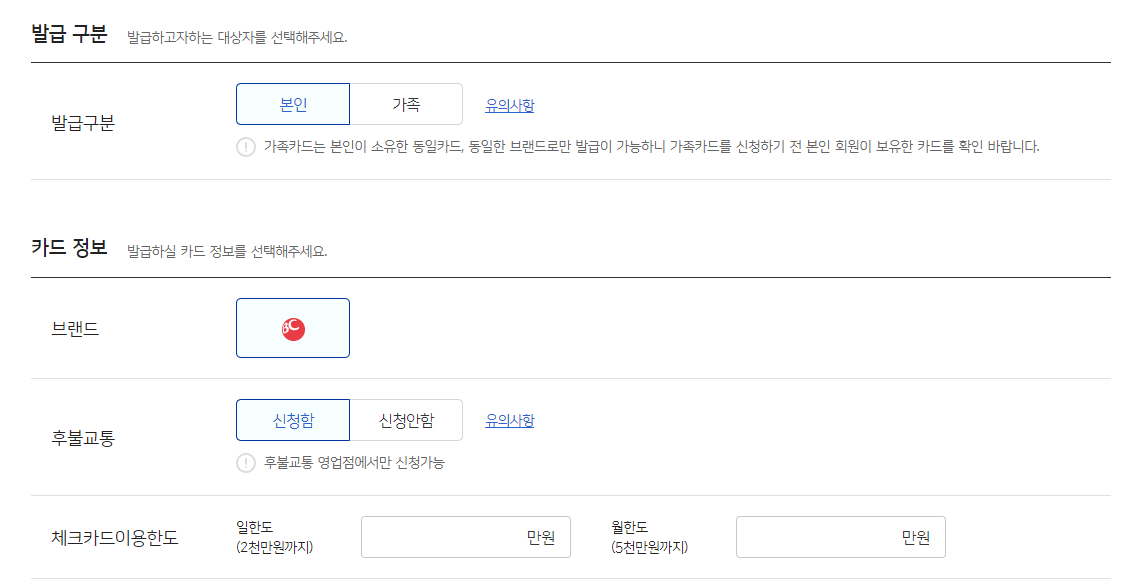Choose 신청안함 for postpaid transit
This screenshot has height=585, width=1130.
(406, 419)
